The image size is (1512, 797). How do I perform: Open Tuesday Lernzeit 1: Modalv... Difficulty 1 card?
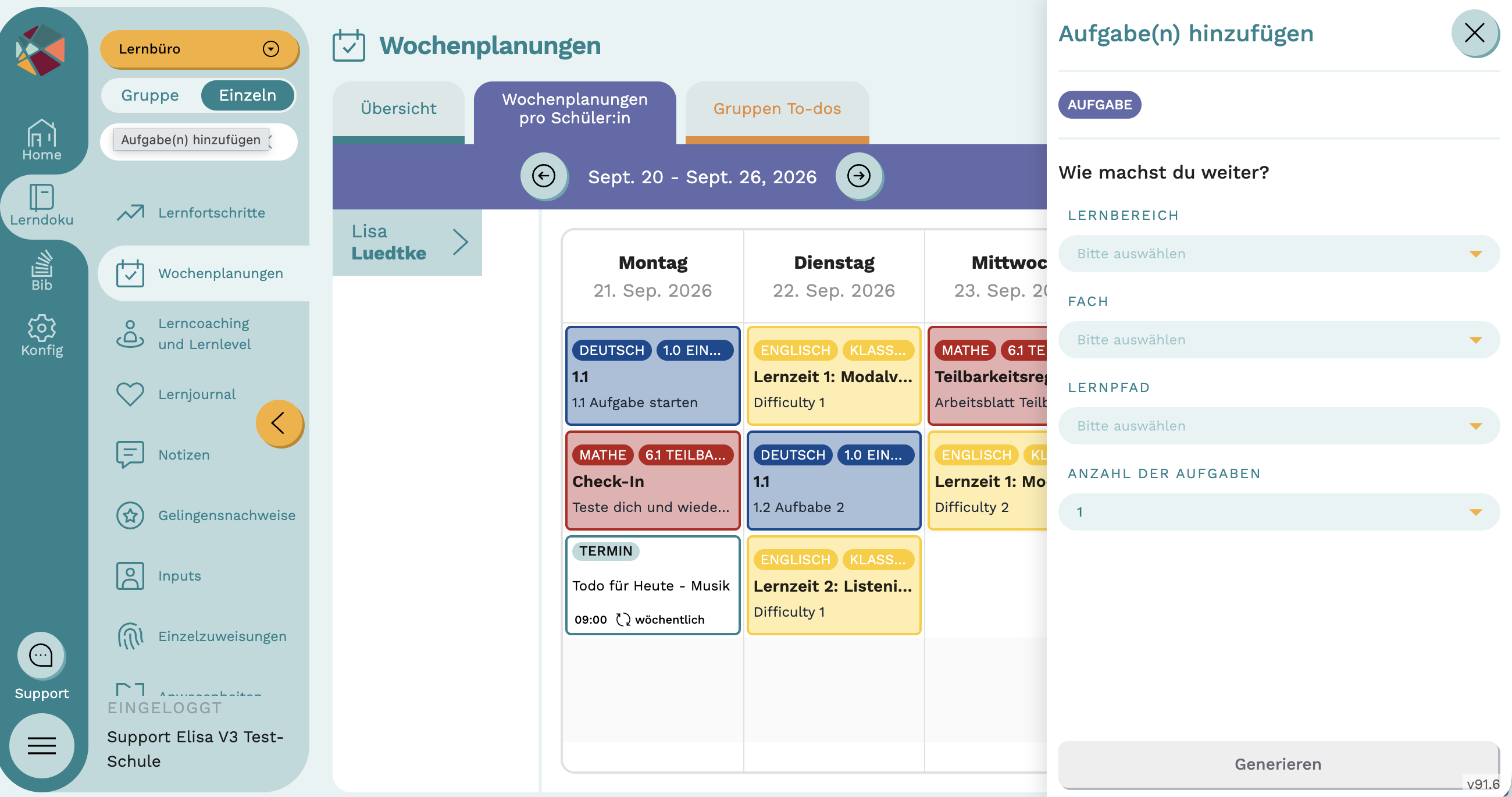pos(833,376)
